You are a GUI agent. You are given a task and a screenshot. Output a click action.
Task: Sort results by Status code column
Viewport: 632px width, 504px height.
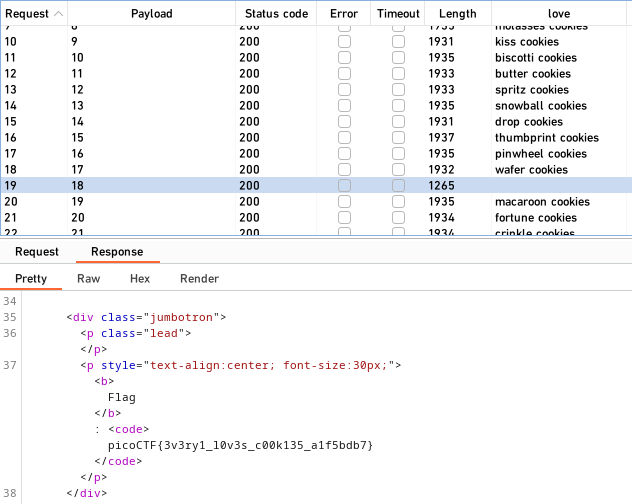[x=276, y=14]
